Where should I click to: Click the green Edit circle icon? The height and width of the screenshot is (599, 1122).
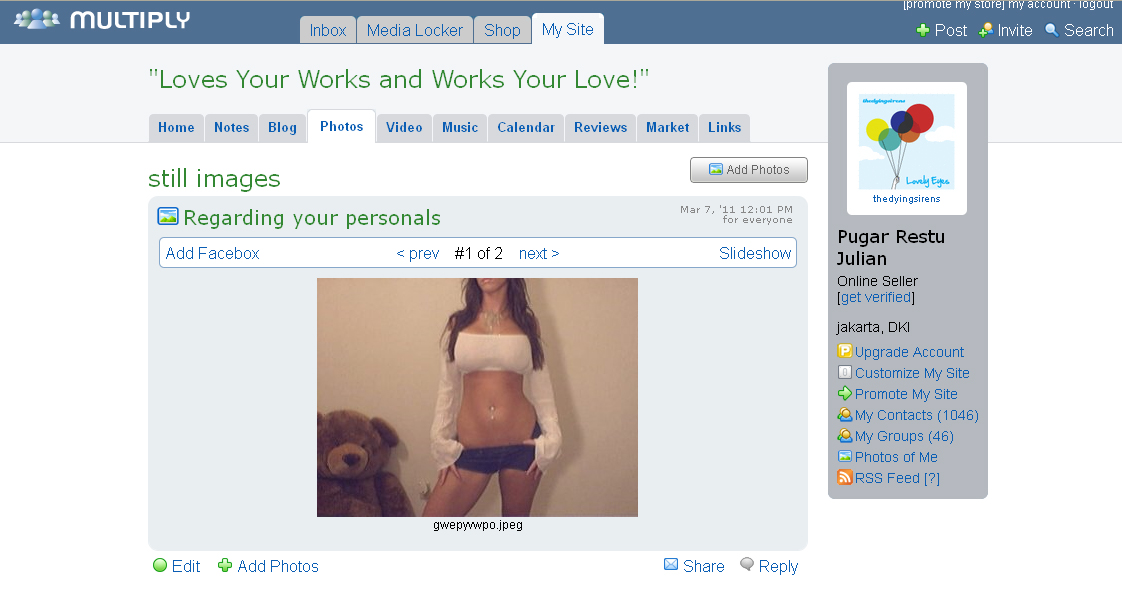pyautogui.click(x=160, y=566)
